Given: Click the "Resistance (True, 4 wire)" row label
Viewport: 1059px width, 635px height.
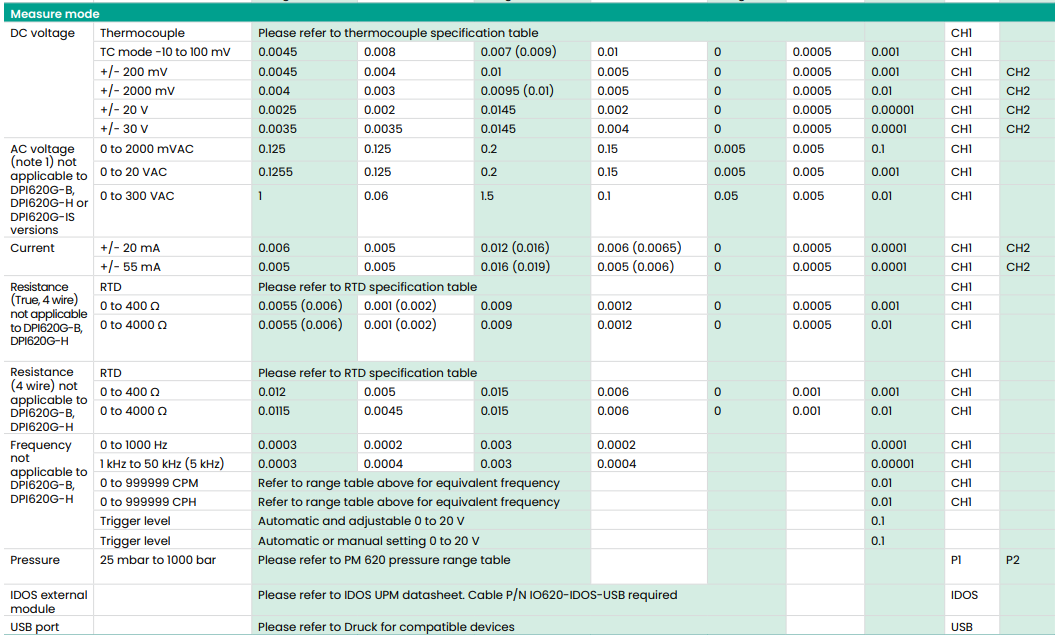Looking at the screenshot, I should 49,313.
